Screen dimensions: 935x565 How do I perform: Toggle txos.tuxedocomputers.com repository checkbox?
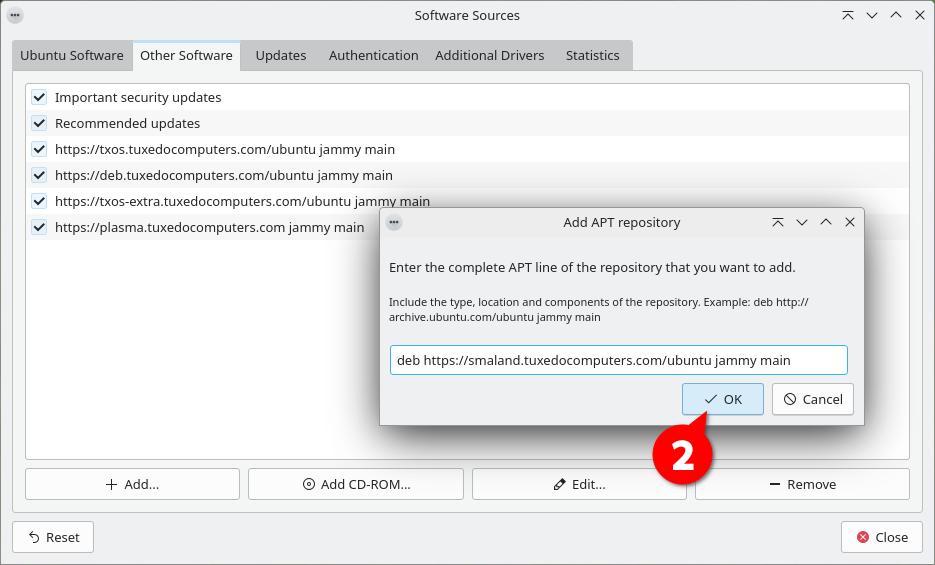pos(39,149)
